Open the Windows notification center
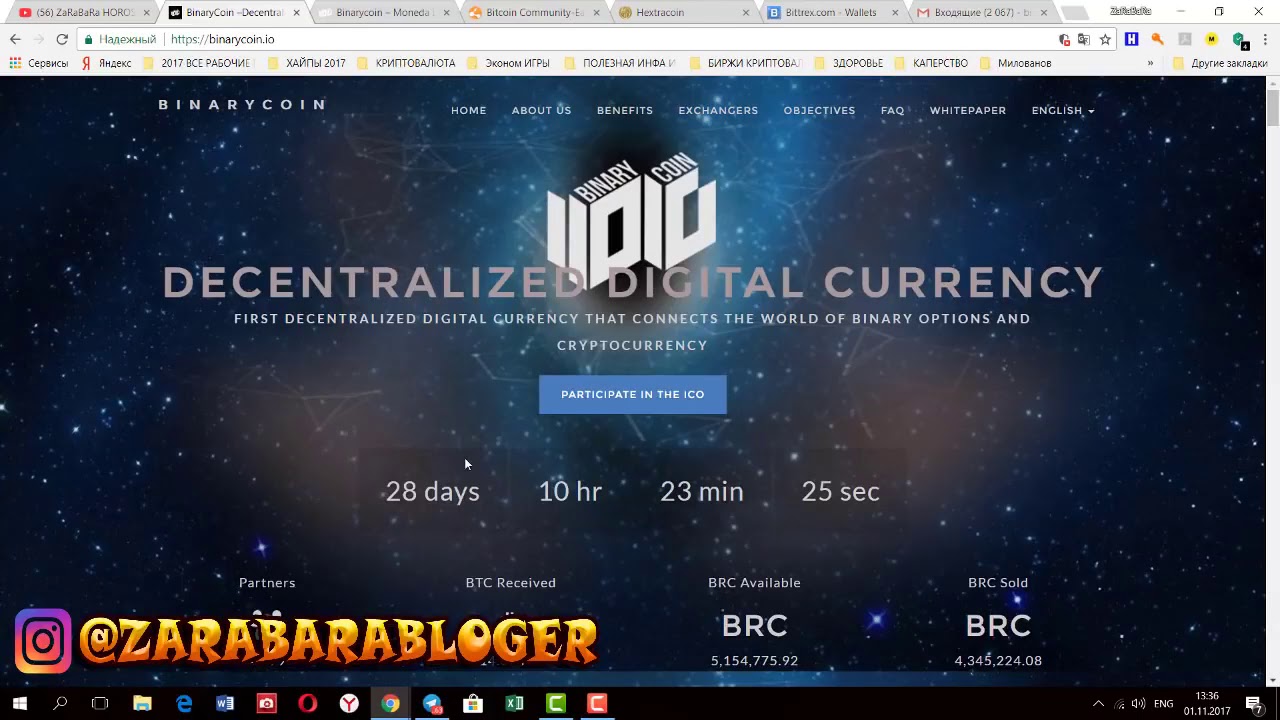Viewport: 1280px width, 720px height. [x=1254, y=703]
